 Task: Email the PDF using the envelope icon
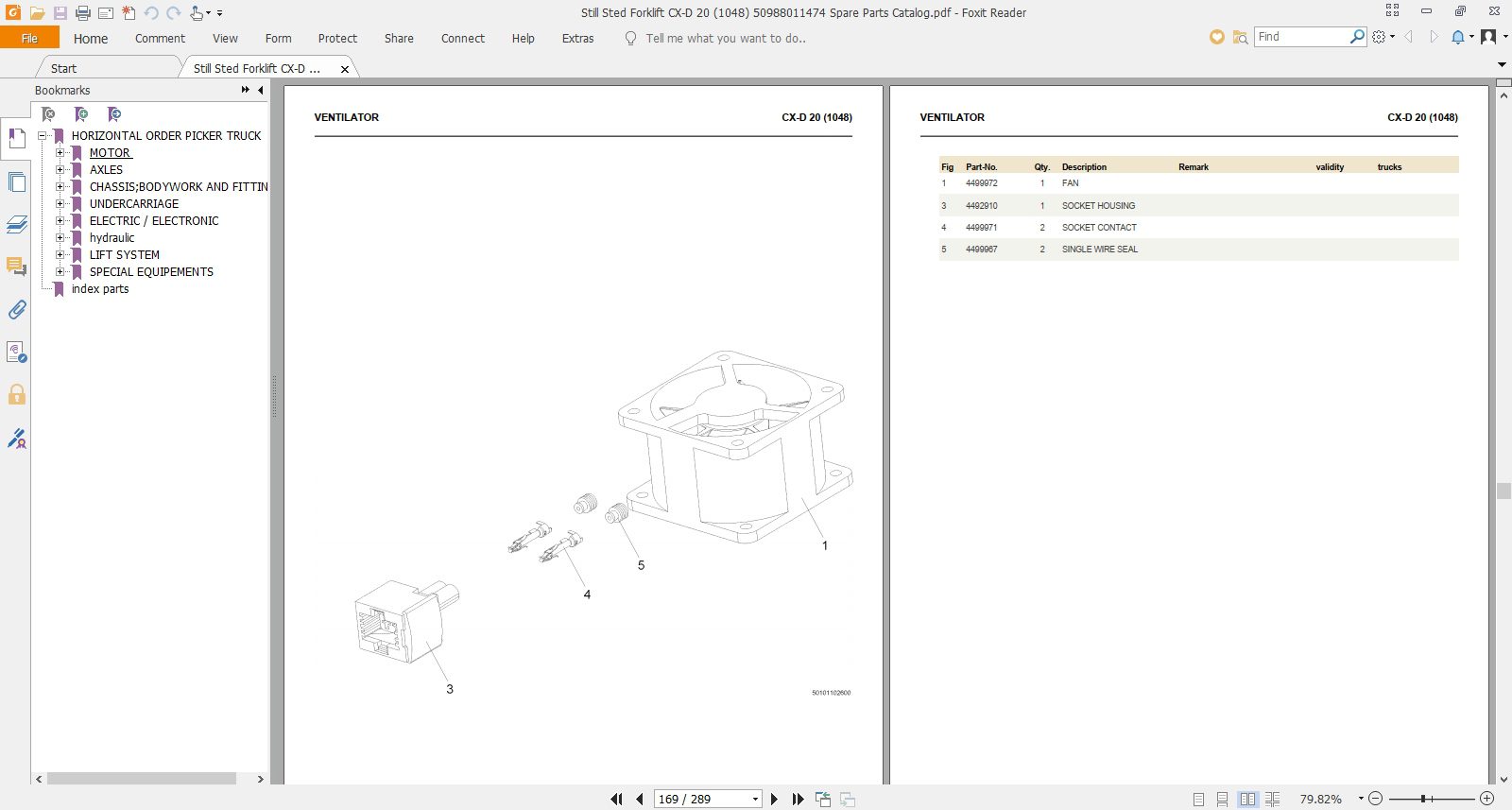click(105, 13)
